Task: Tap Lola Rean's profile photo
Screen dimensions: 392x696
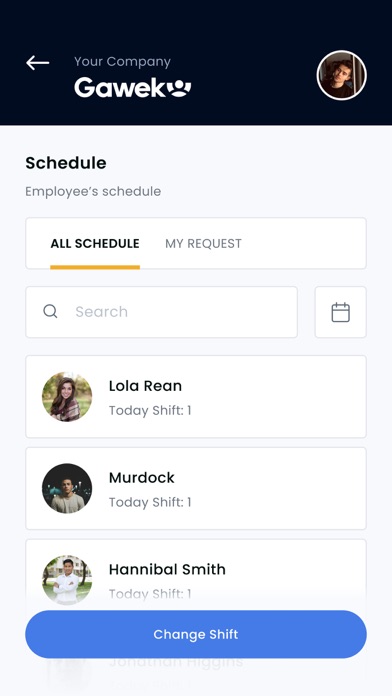Action: coord(67,396)
